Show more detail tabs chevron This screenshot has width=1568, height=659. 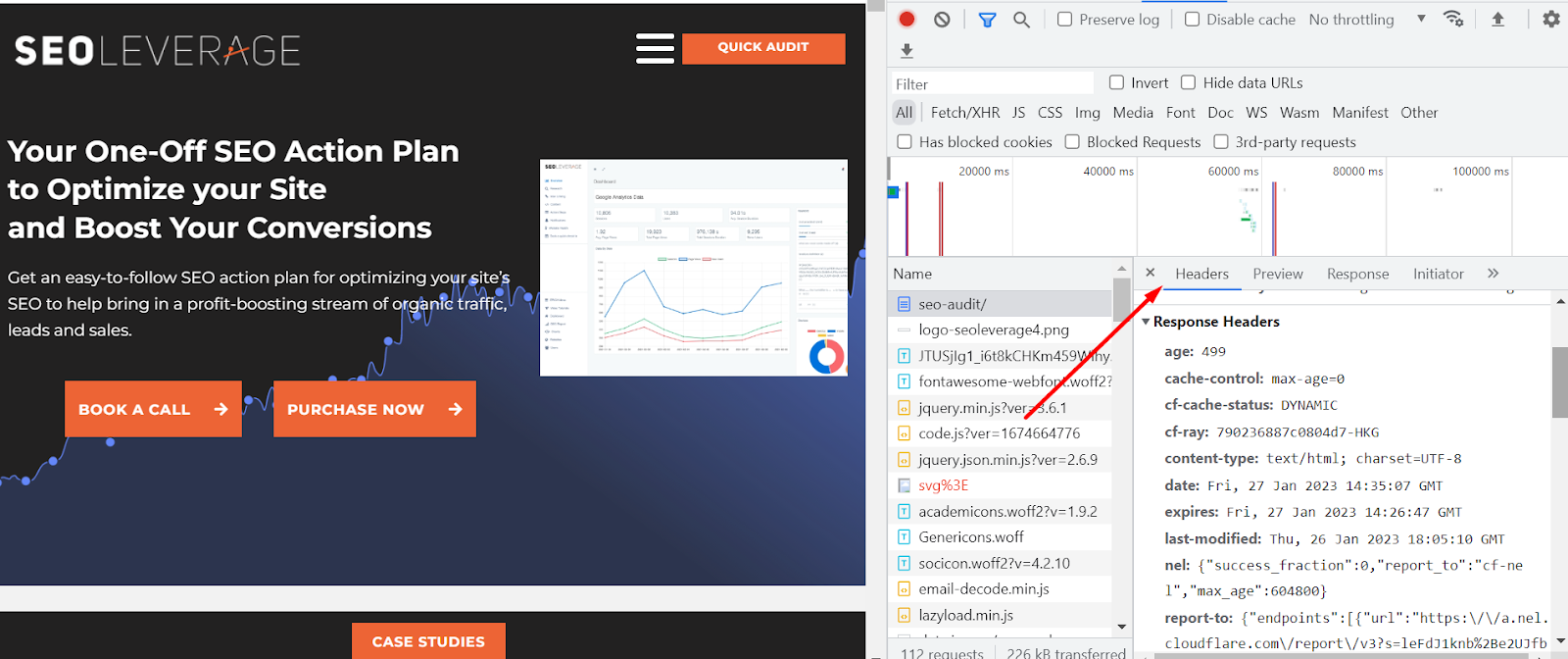pyautogui.click(x=1494, y=274)
